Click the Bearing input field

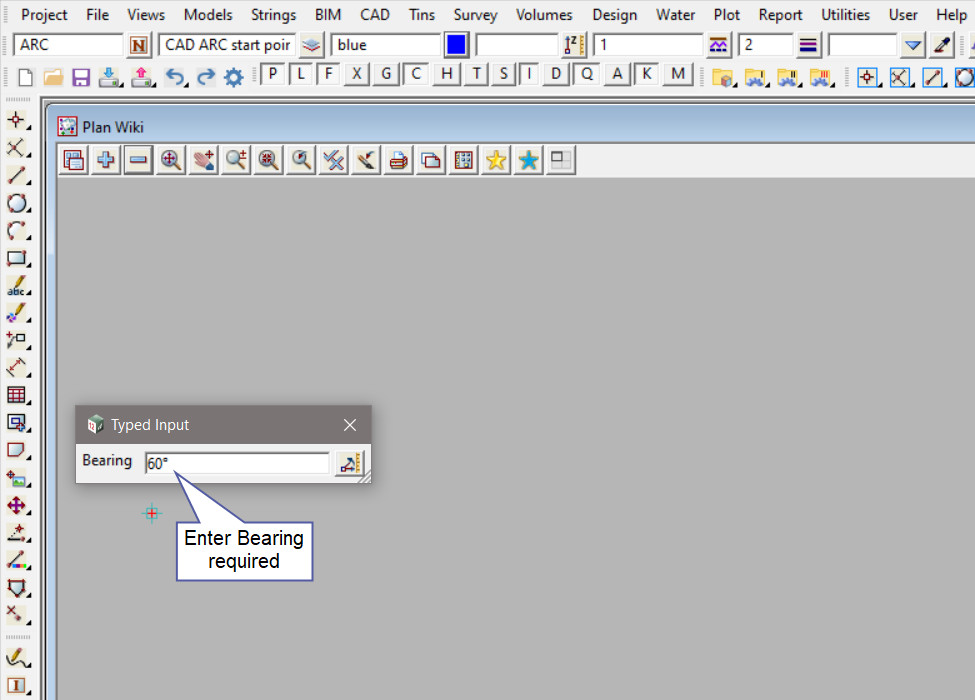click(236, 463)
